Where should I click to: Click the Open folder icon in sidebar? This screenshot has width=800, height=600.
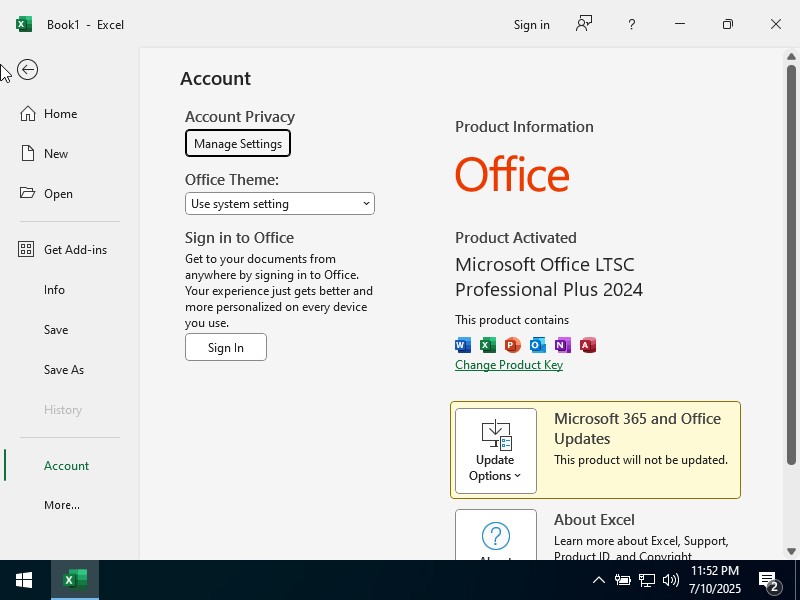(x=28, y=193)
